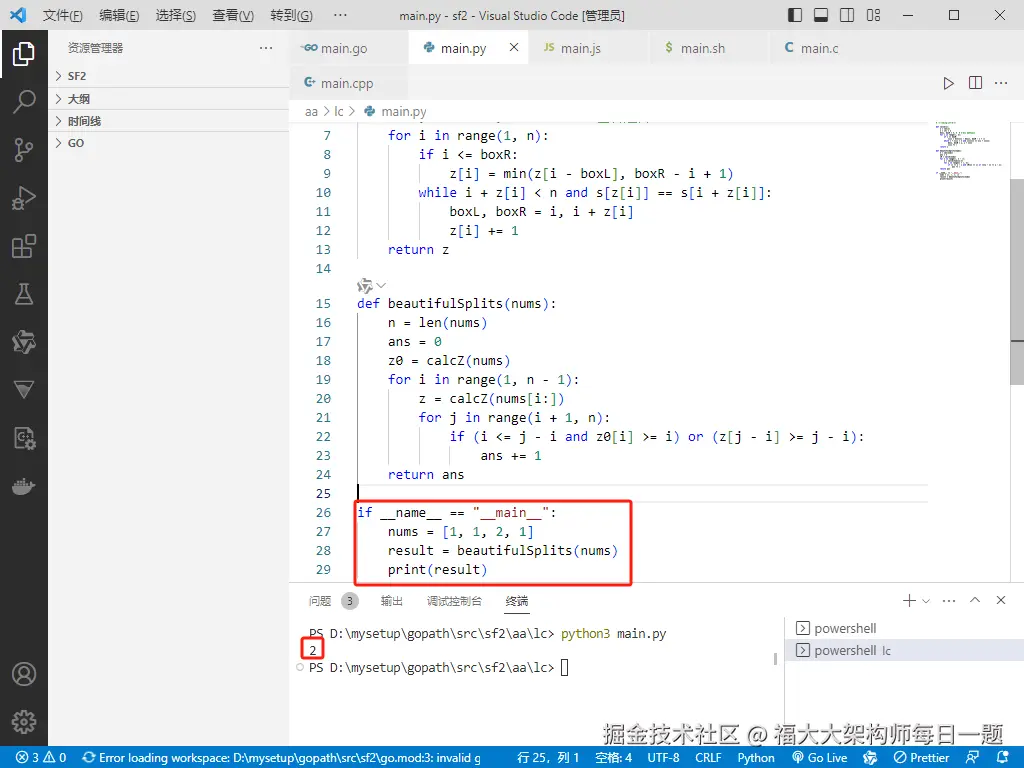Open the Manage gear icon
Viewport: 1024px width, 768px height.
(x=24, y=722)
